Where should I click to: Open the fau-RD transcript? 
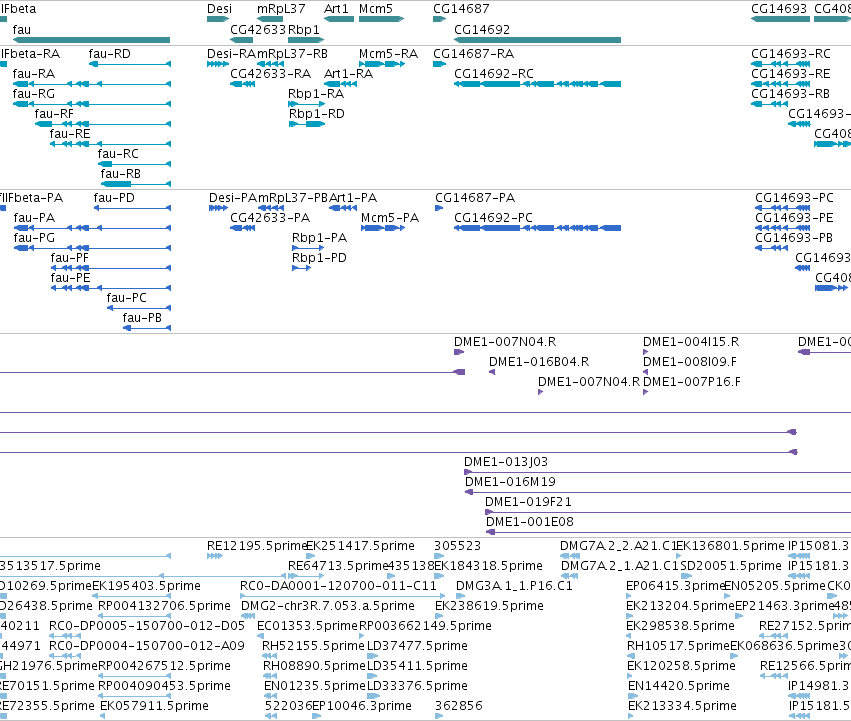point(130,64)
